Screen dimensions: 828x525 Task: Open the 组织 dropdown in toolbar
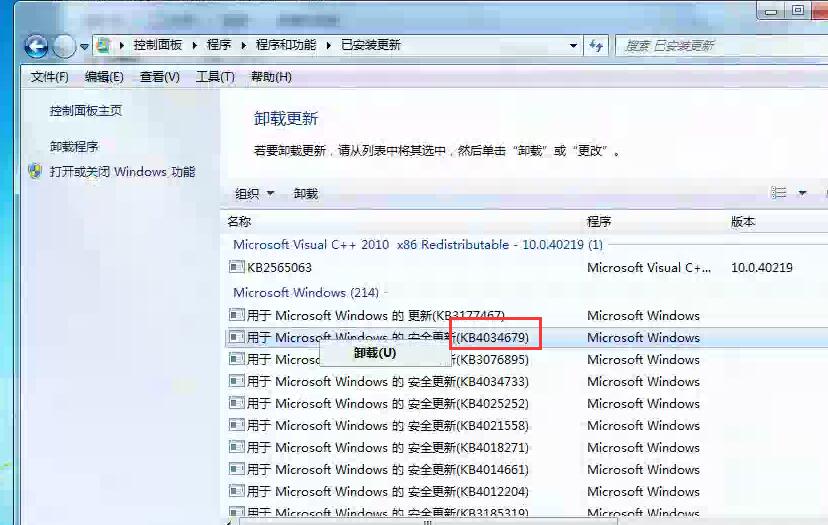click(x=254, y=194)
